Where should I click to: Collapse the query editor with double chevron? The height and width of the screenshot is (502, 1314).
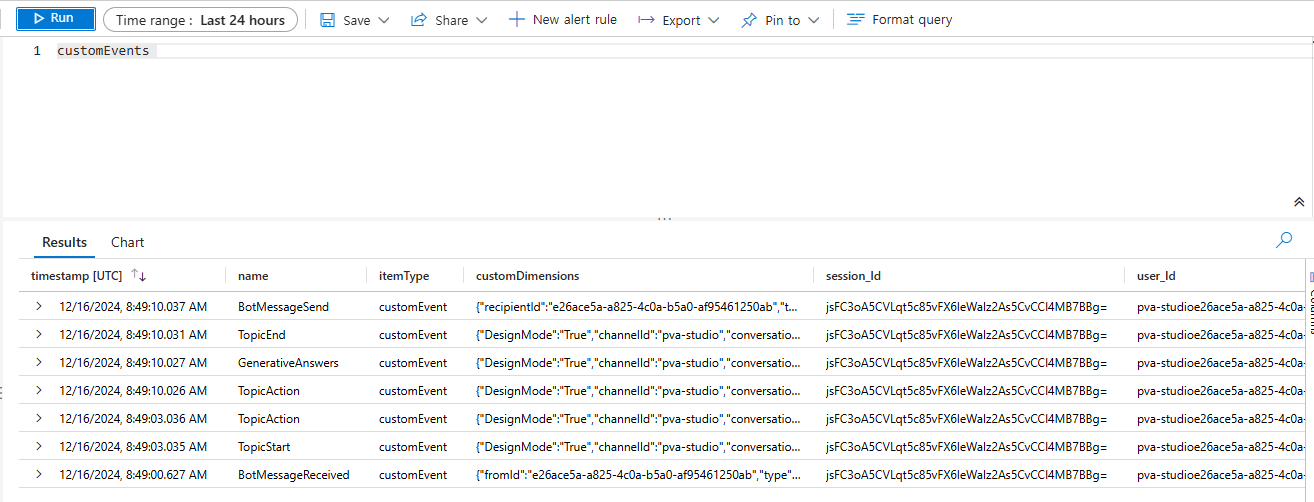[1299, 202]
